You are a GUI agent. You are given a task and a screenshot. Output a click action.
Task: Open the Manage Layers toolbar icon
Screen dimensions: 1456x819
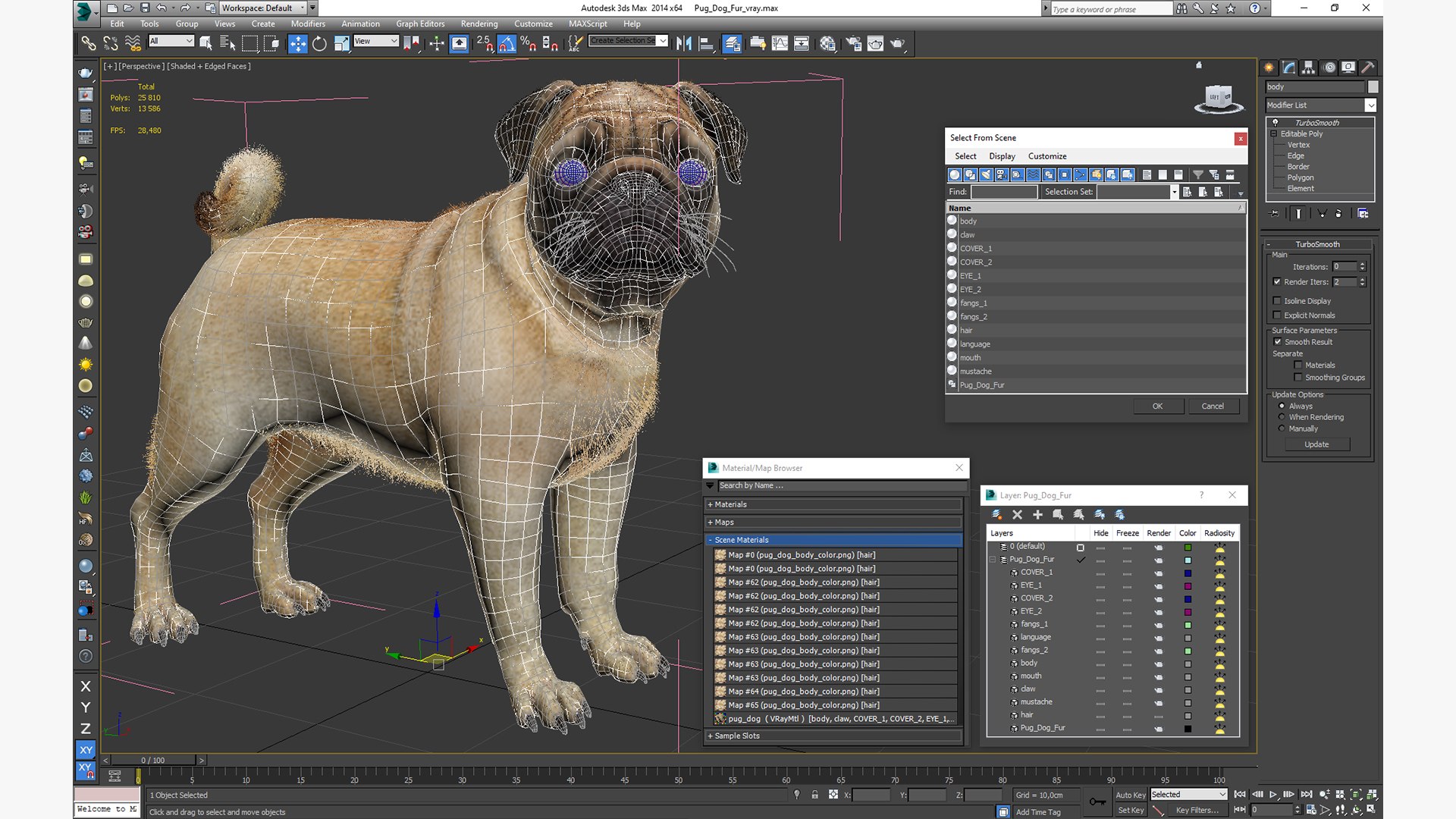732,44
